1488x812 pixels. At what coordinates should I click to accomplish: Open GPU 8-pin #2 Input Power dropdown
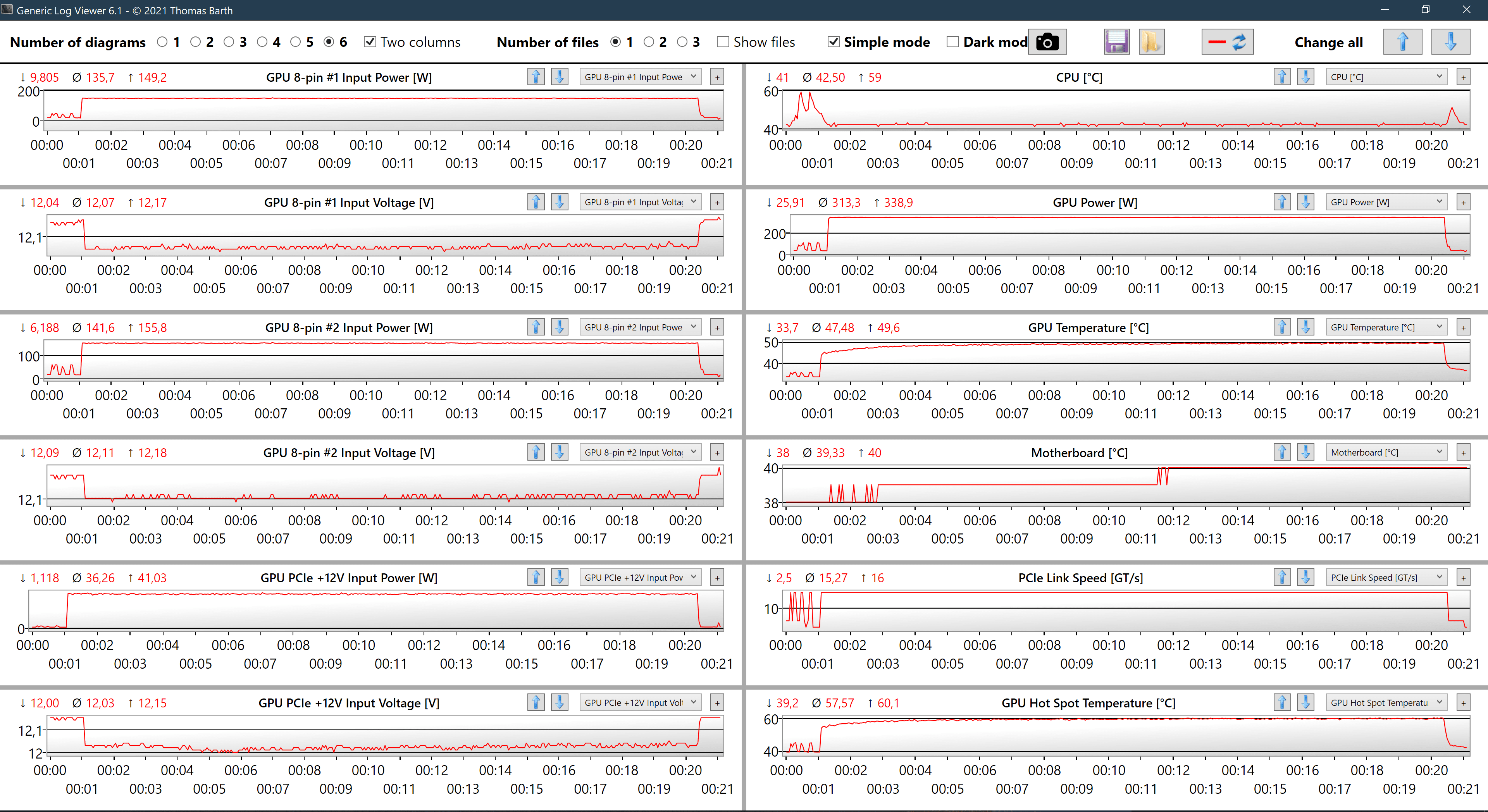[x=641, y=327]
